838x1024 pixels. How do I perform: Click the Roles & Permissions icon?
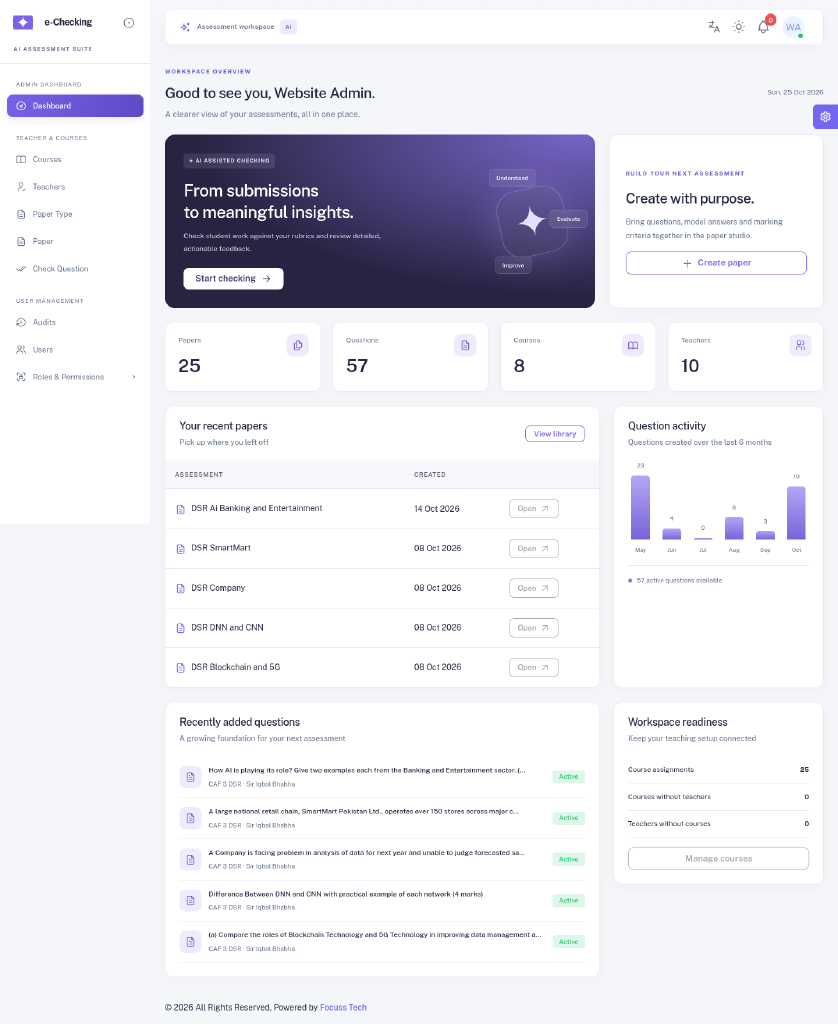coord(21,377)
